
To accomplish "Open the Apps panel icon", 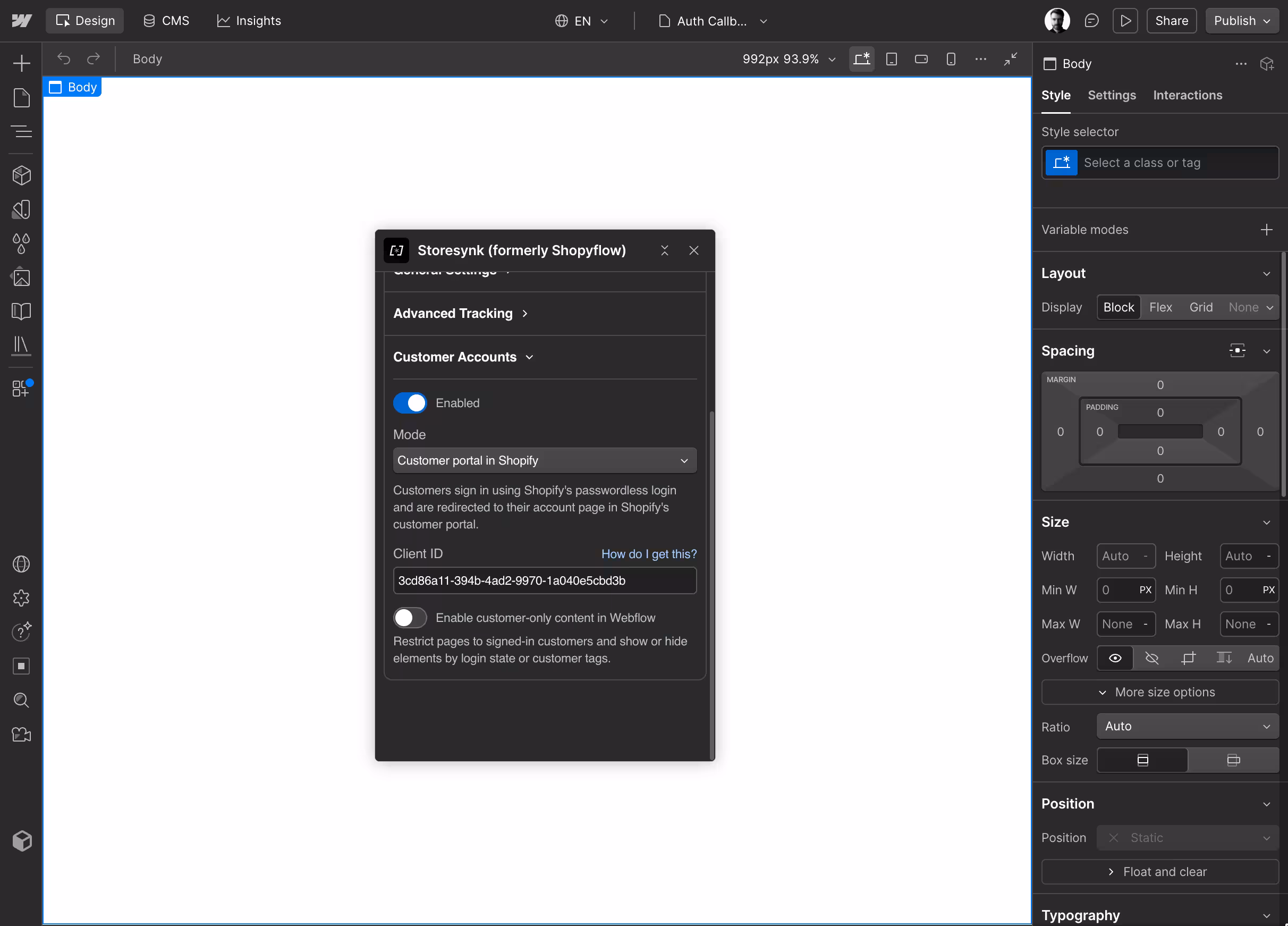I will [x=21, y=389].
